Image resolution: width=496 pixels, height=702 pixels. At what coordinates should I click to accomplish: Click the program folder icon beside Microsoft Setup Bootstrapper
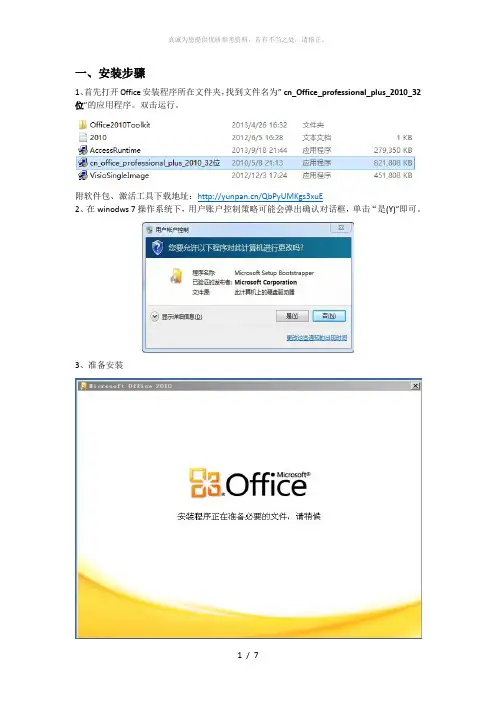click(177, 276)
